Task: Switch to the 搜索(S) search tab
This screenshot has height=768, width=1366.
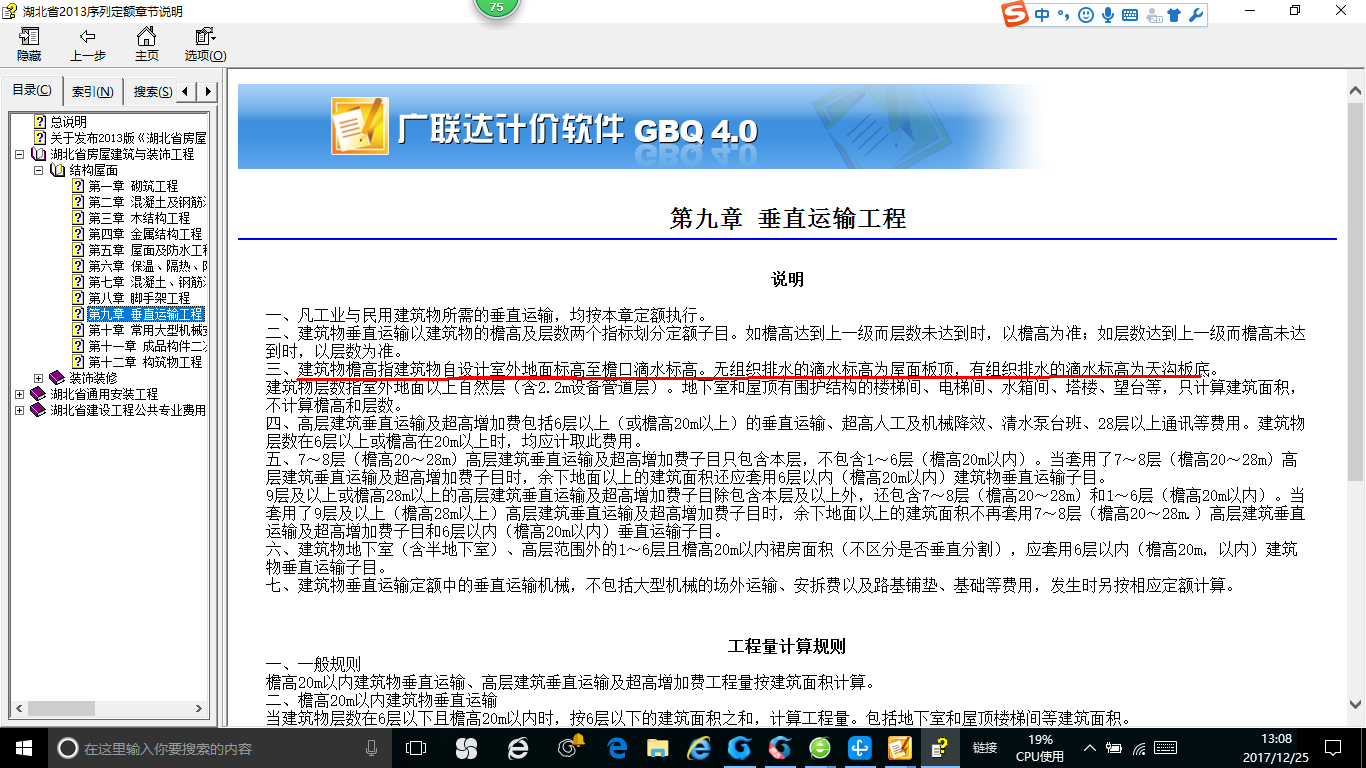Action: tap(152, 92)
